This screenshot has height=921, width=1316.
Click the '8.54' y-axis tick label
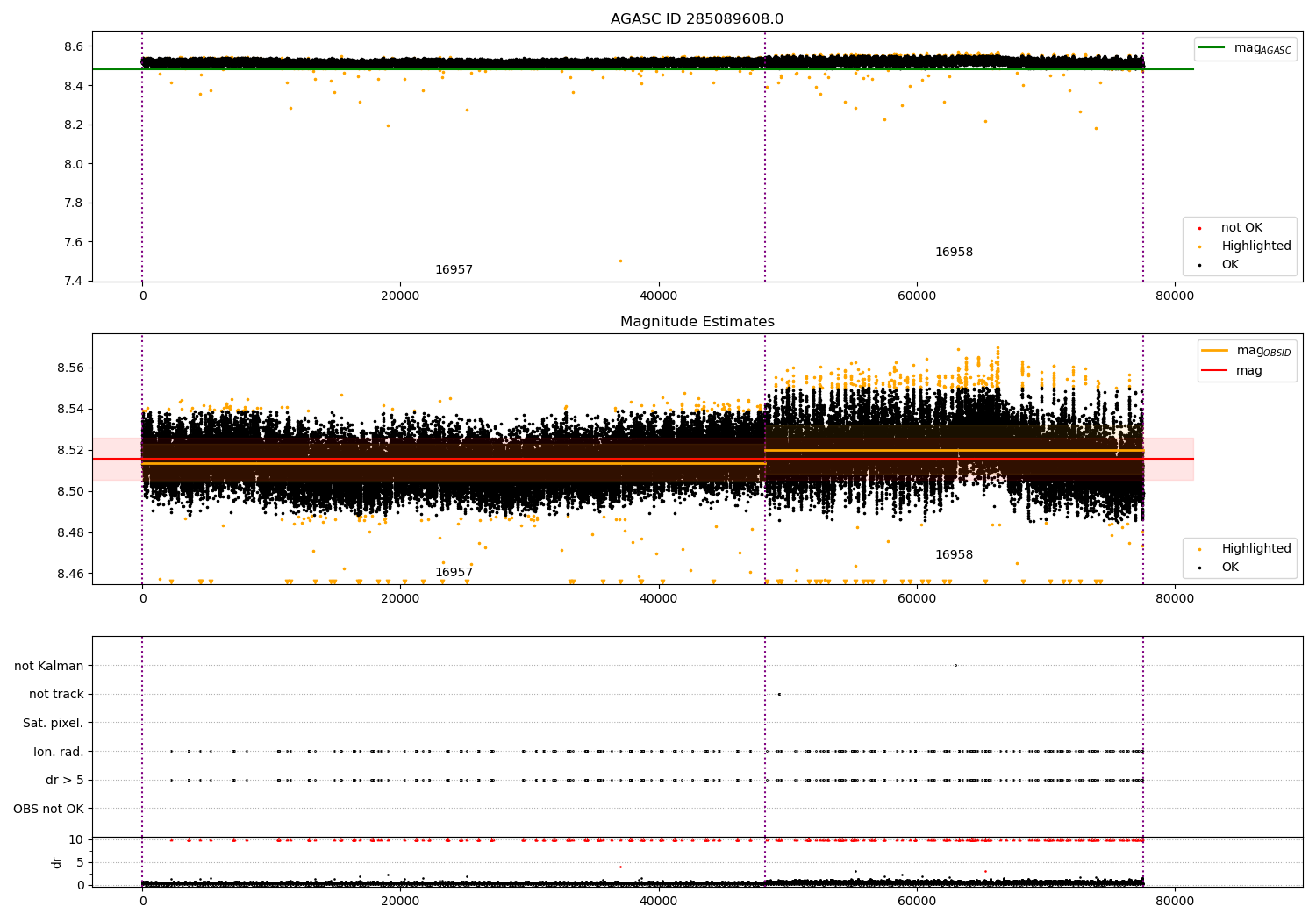click(69, 409)
